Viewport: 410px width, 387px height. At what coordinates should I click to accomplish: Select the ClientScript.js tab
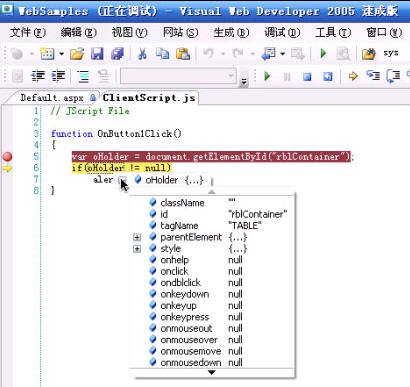[x=149, y=98]
